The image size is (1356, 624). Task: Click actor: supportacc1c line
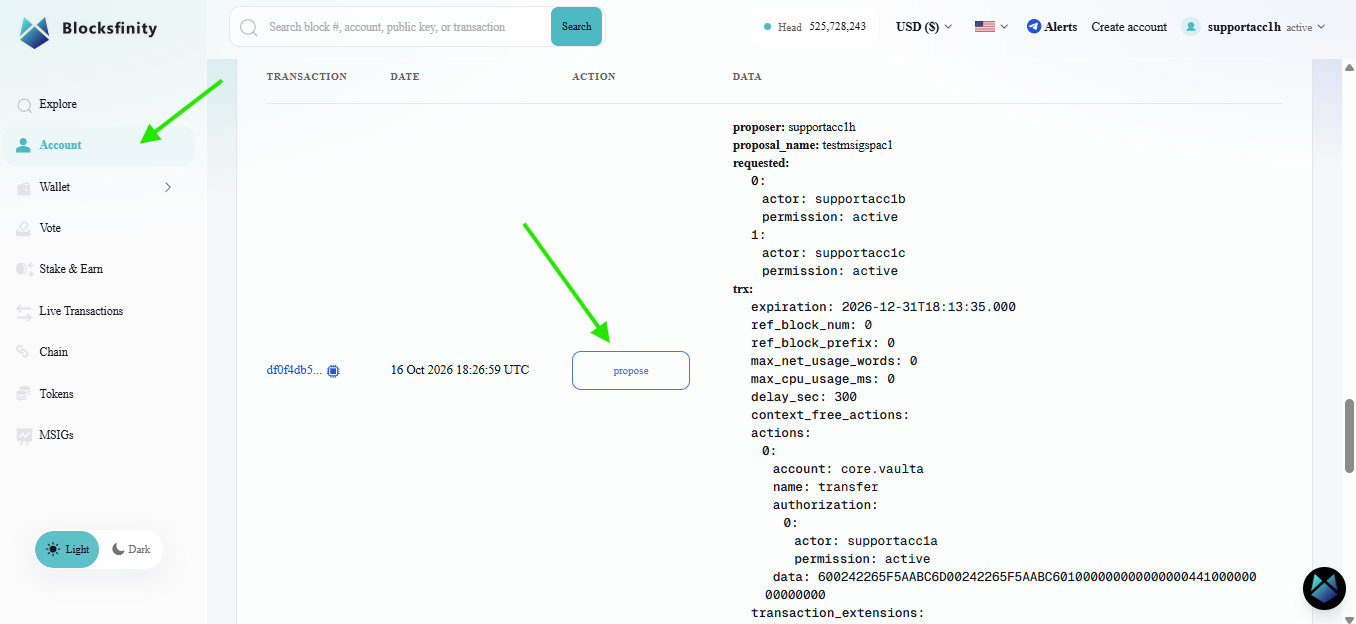click(x=834, y=253)
